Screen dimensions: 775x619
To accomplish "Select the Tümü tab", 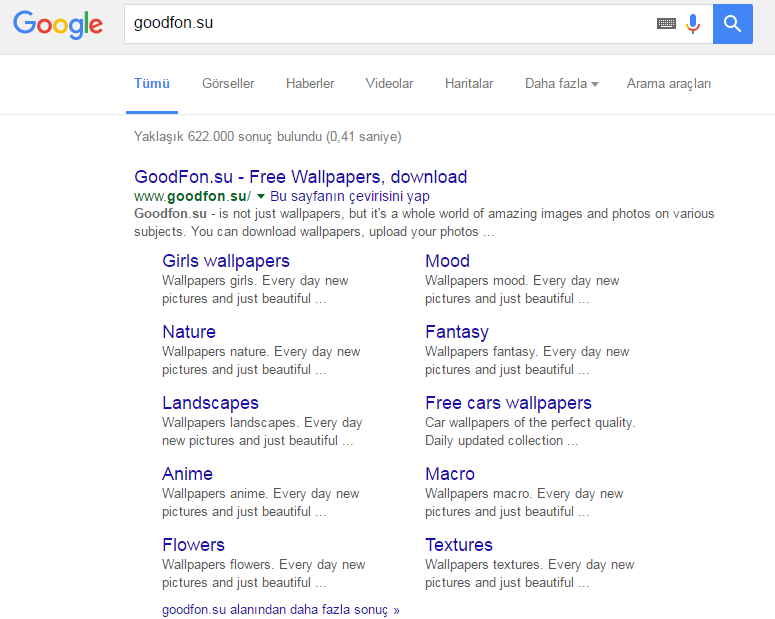I will tap(152, 84).
